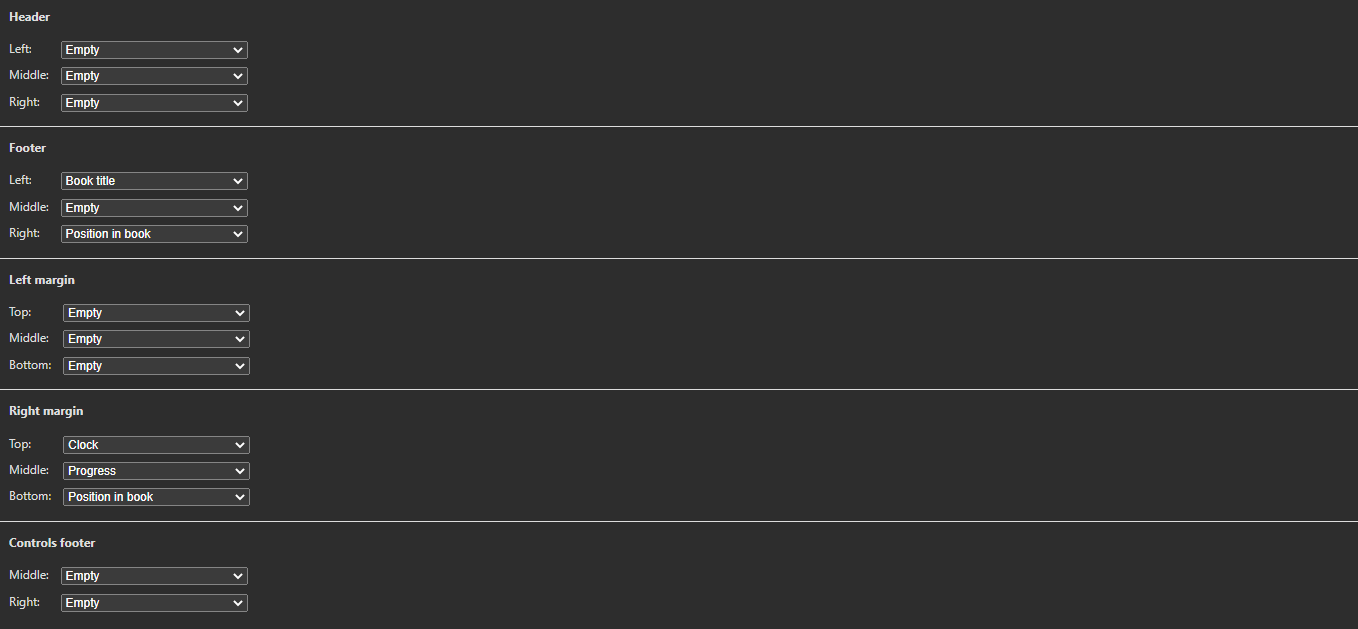Expand Right margin Middle dropdown showing Progress

156,471
